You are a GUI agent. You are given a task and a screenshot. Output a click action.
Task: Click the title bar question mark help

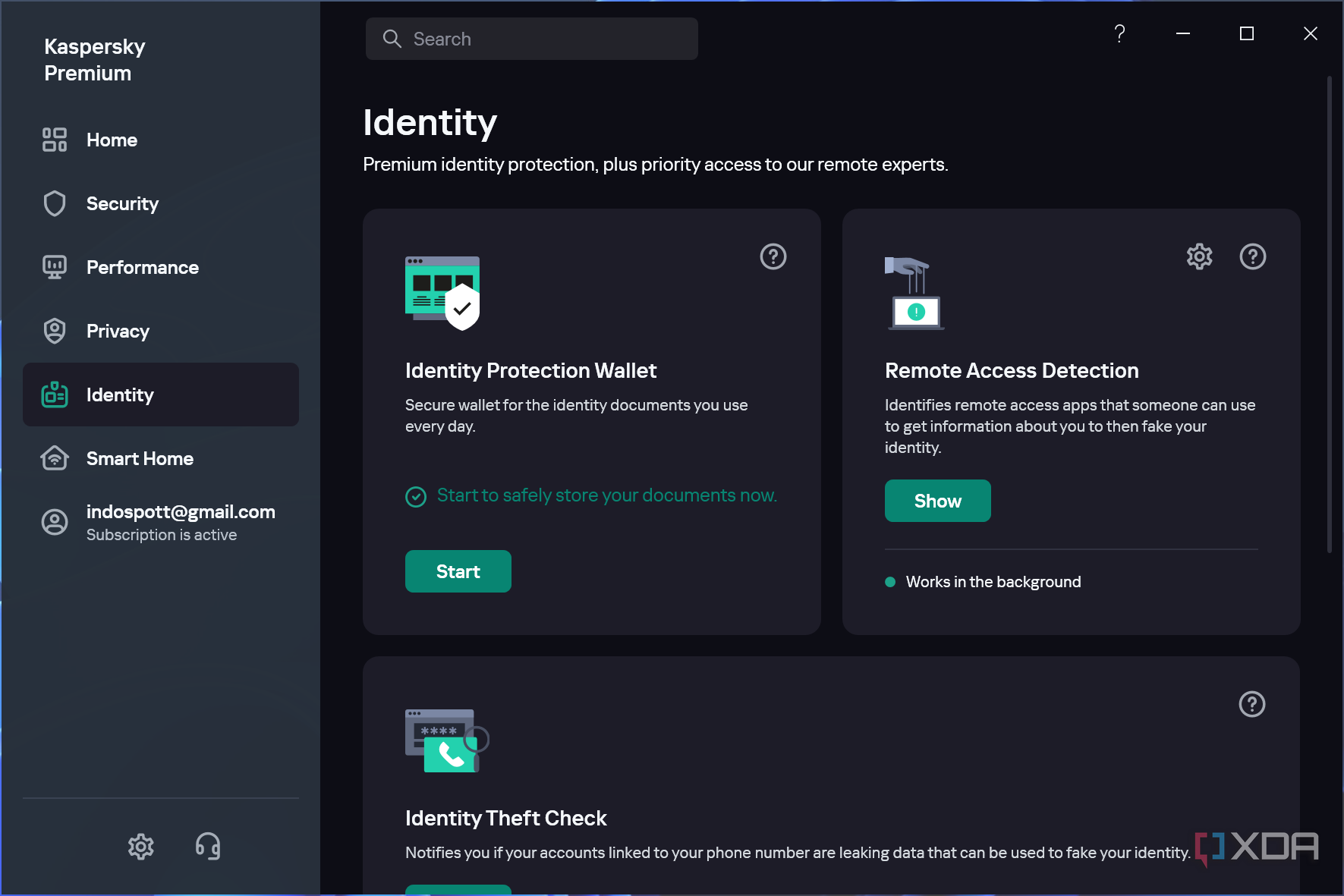[x=1119, y=33]
